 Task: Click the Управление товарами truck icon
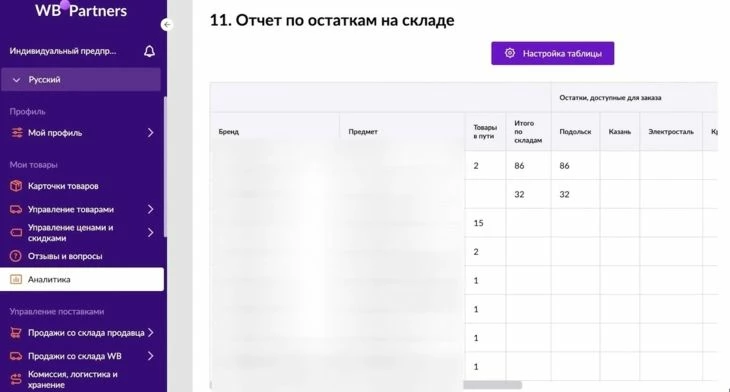click(16, 209)
